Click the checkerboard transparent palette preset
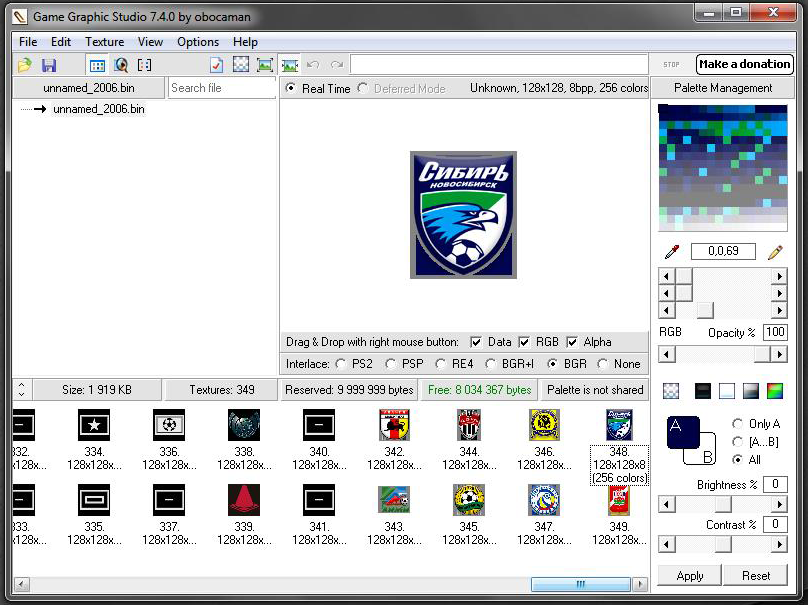 tap(671, 391)
